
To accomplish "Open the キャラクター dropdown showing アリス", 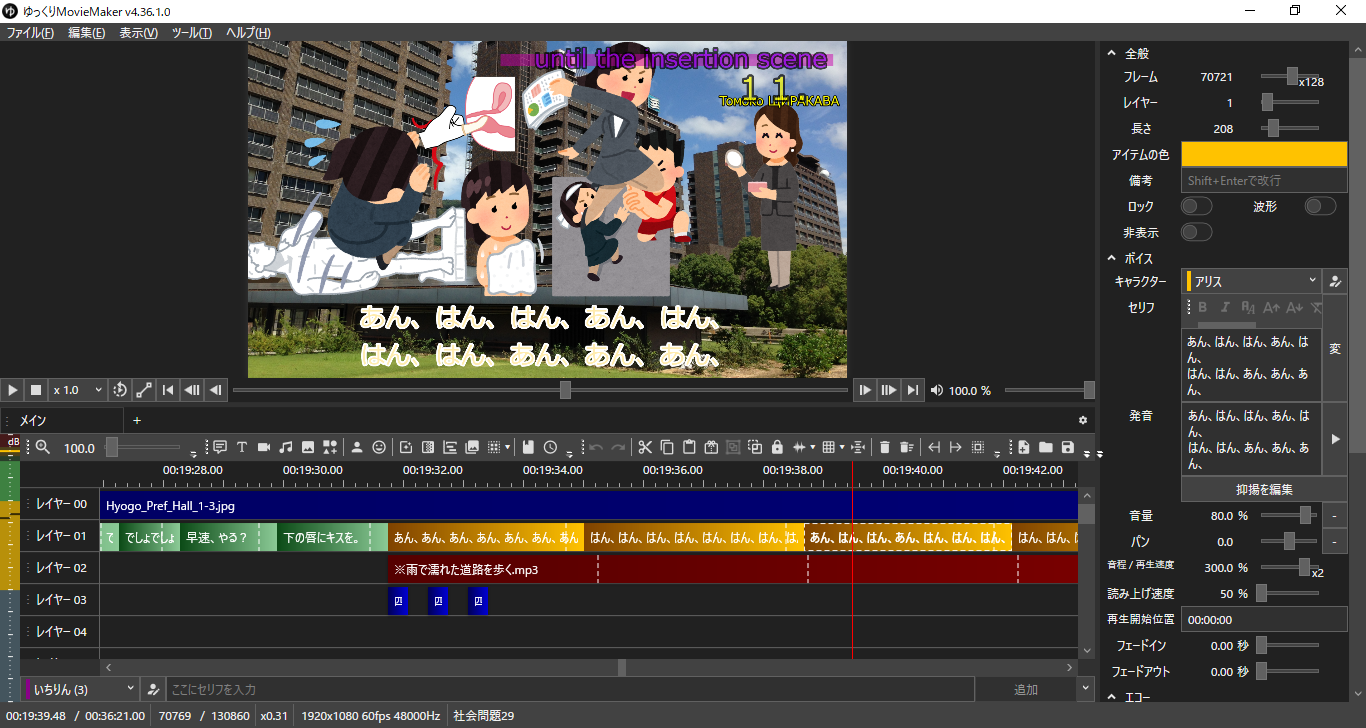I will coord(1251,282).
